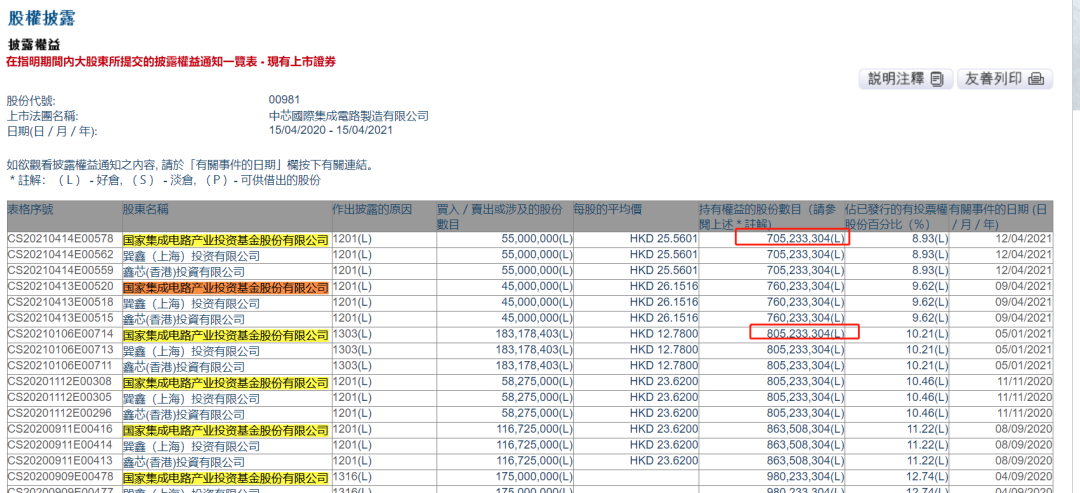Select 国家集成电路产业投资基金股份有限公司 in row CS20210414E00578
Screen dimensions: 1080x493
226,240
